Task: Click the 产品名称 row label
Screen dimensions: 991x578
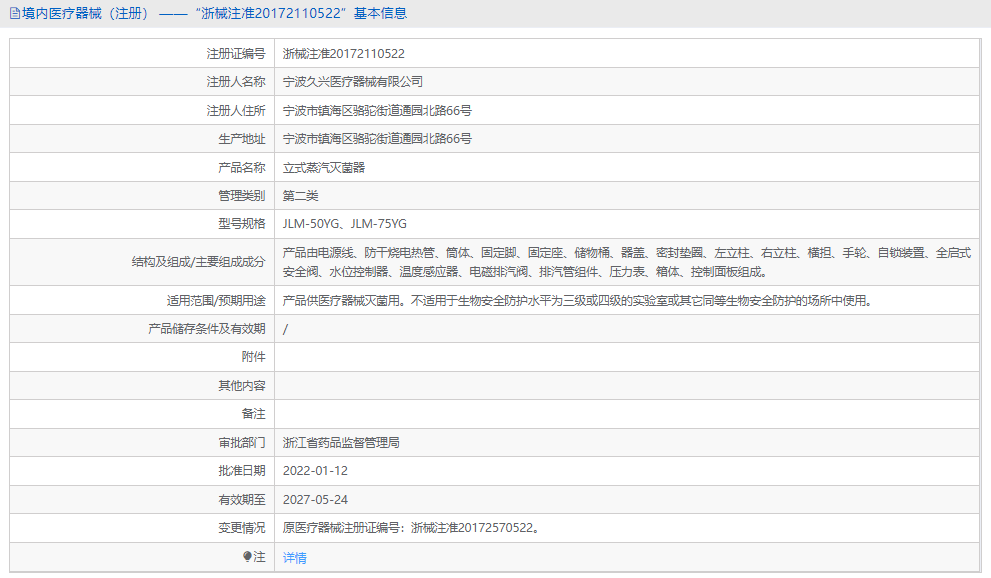Action: click(241, 167)
